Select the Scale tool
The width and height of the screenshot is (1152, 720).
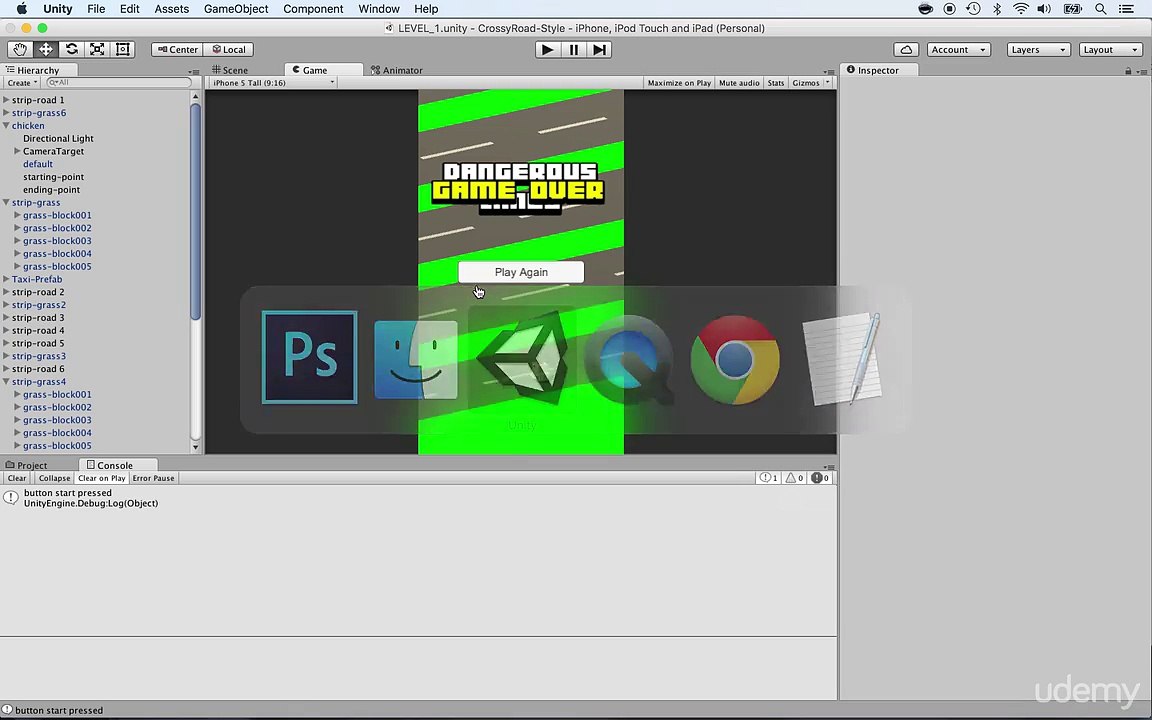(x=97, y=49)
